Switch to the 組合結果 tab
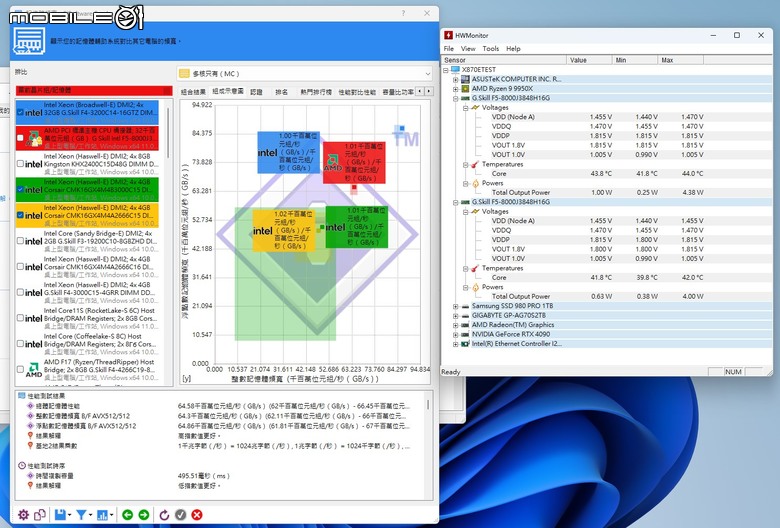 point(193,92)
